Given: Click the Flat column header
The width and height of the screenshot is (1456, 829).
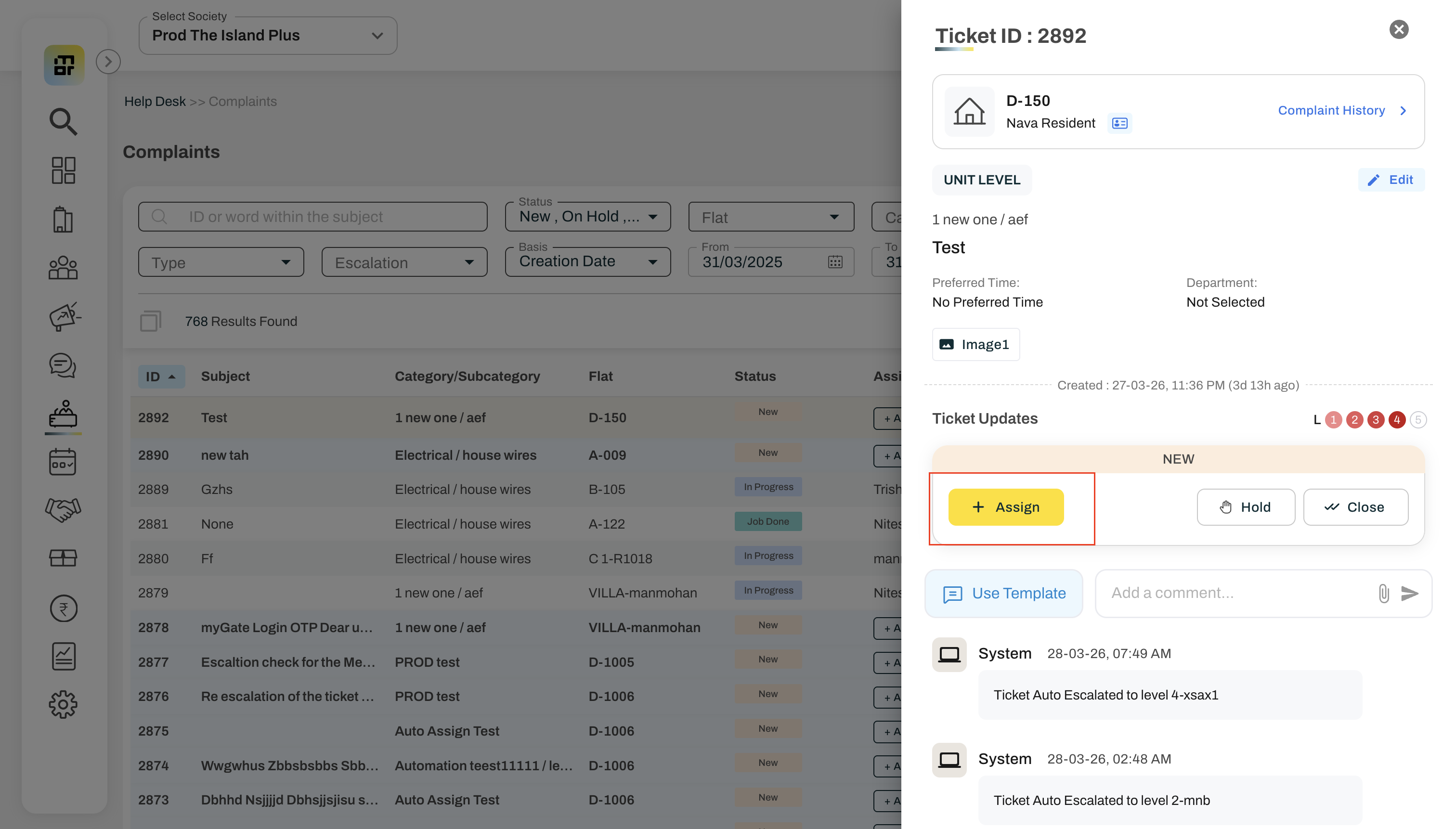Looking at the screenshot, I should [x=600, y=376].
